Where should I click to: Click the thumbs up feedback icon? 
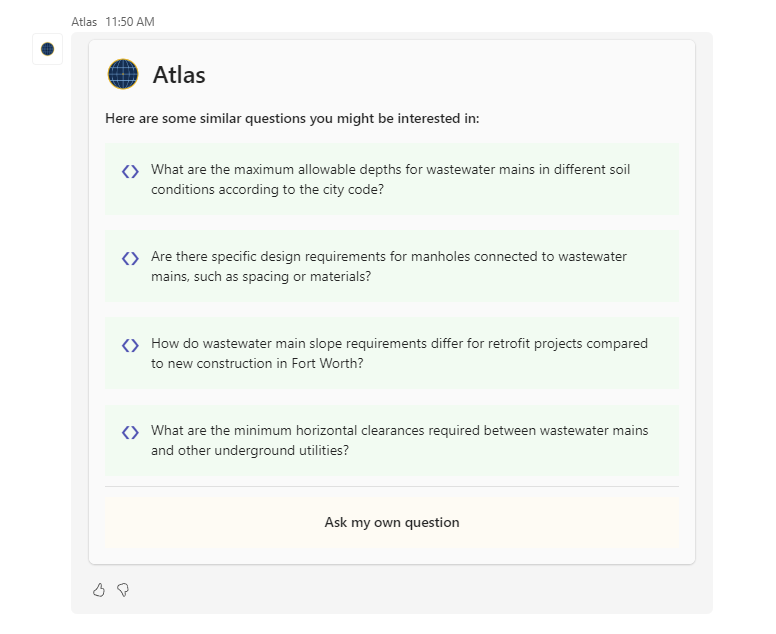tap(99, 590)
